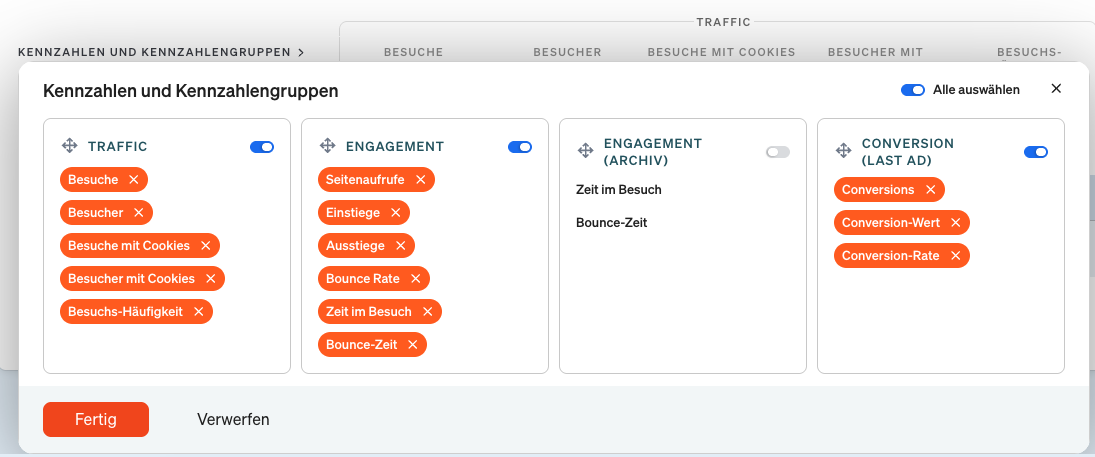Toggle the Alle auswählen switch

click(913, 90)
